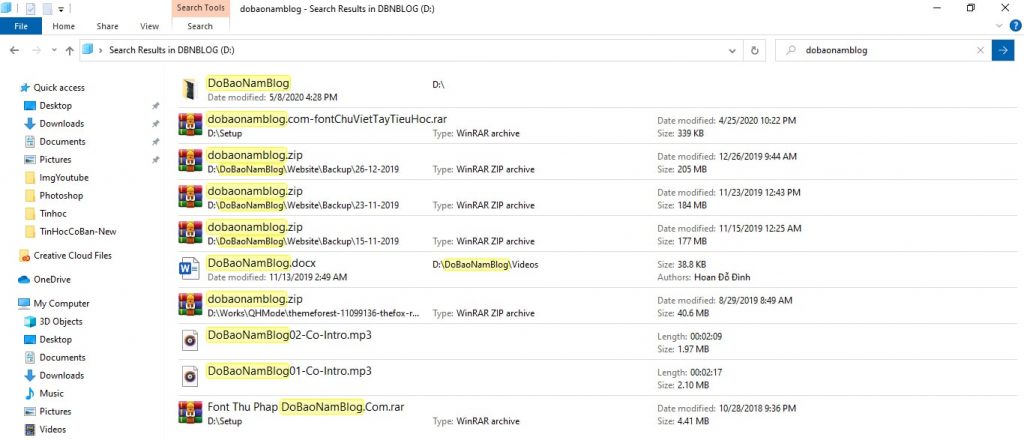Click the Word icon of DoBaoNamBlog.docx
1024x440 pixels.
click(190, 269)
